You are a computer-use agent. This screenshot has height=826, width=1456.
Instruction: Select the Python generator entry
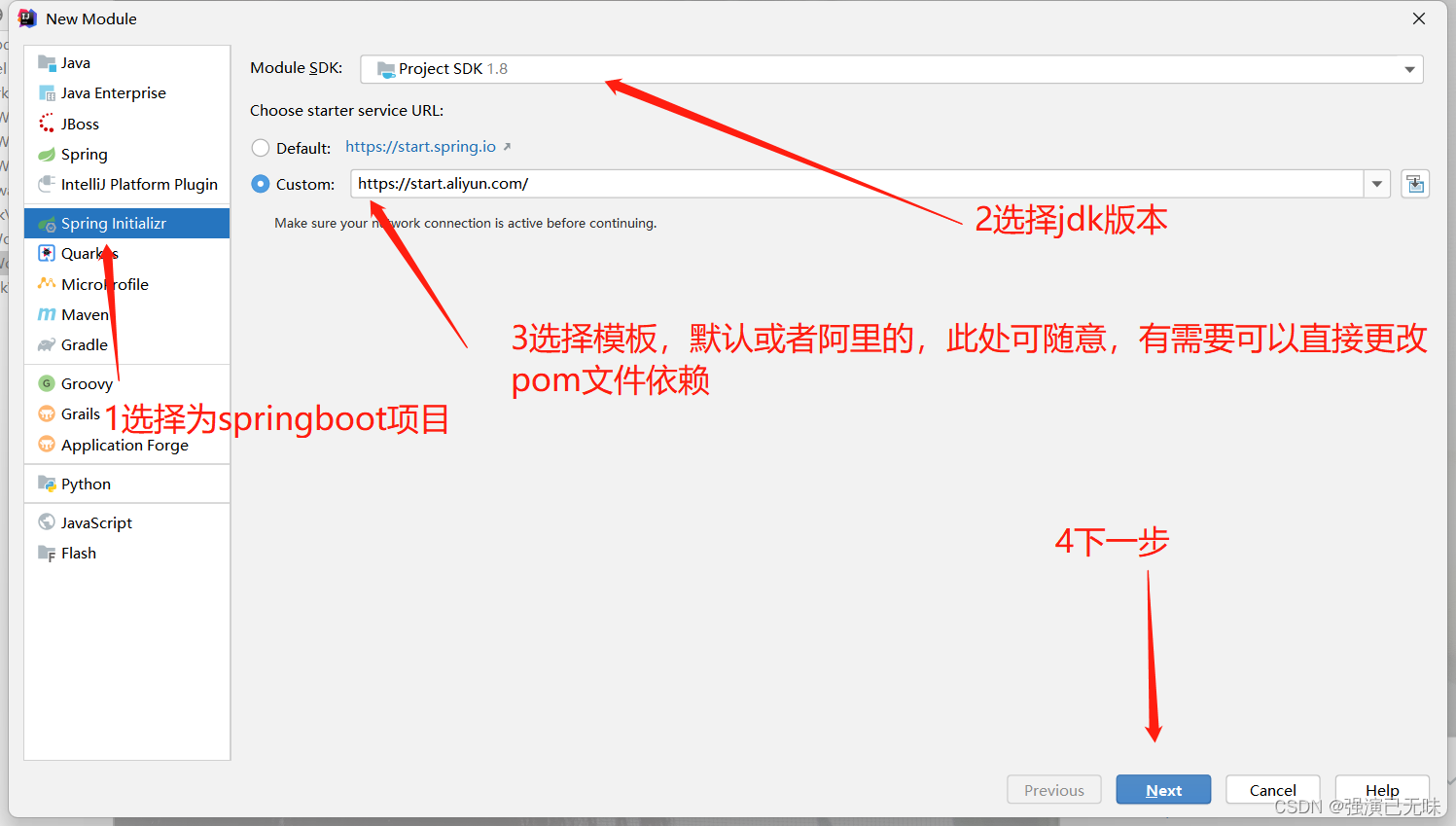[x=86, y=484]
